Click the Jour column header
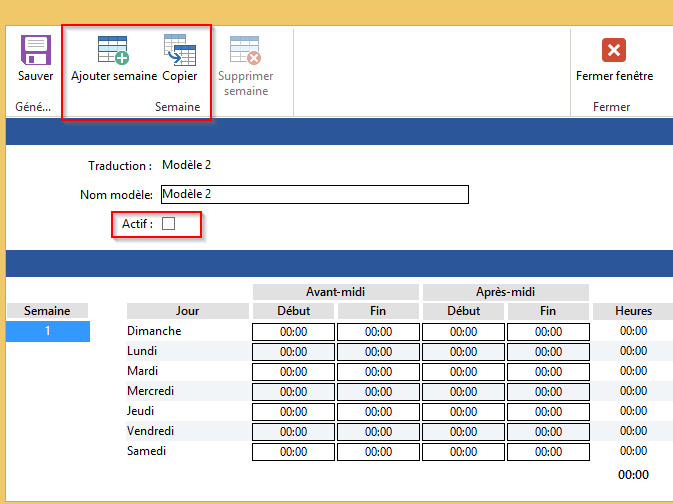The height and width of the screenshot is (504, 673). (x=187, y=311)
